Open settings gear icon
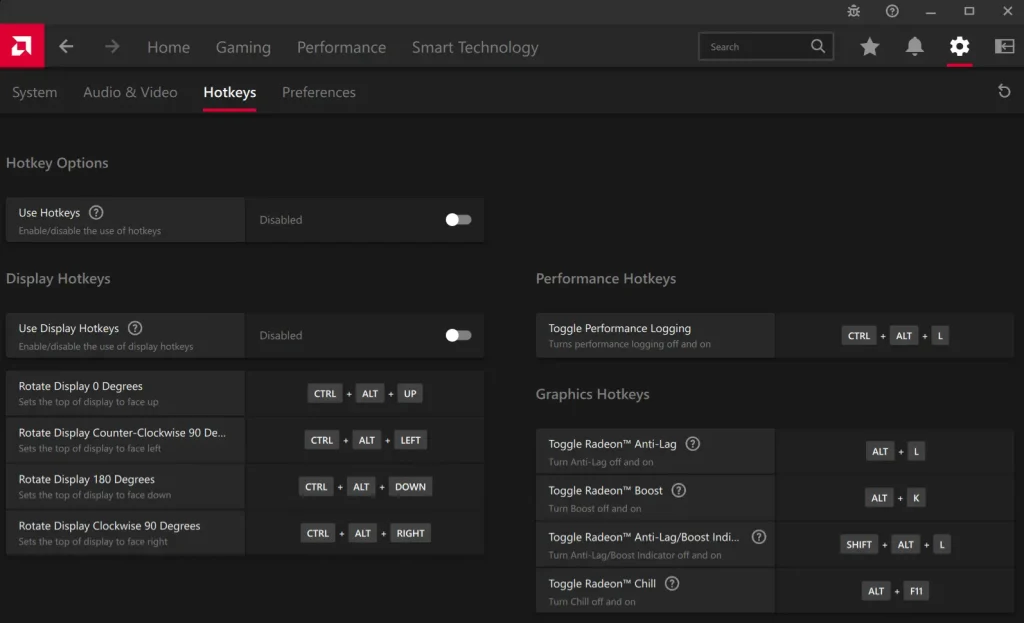 pos(959,46)
